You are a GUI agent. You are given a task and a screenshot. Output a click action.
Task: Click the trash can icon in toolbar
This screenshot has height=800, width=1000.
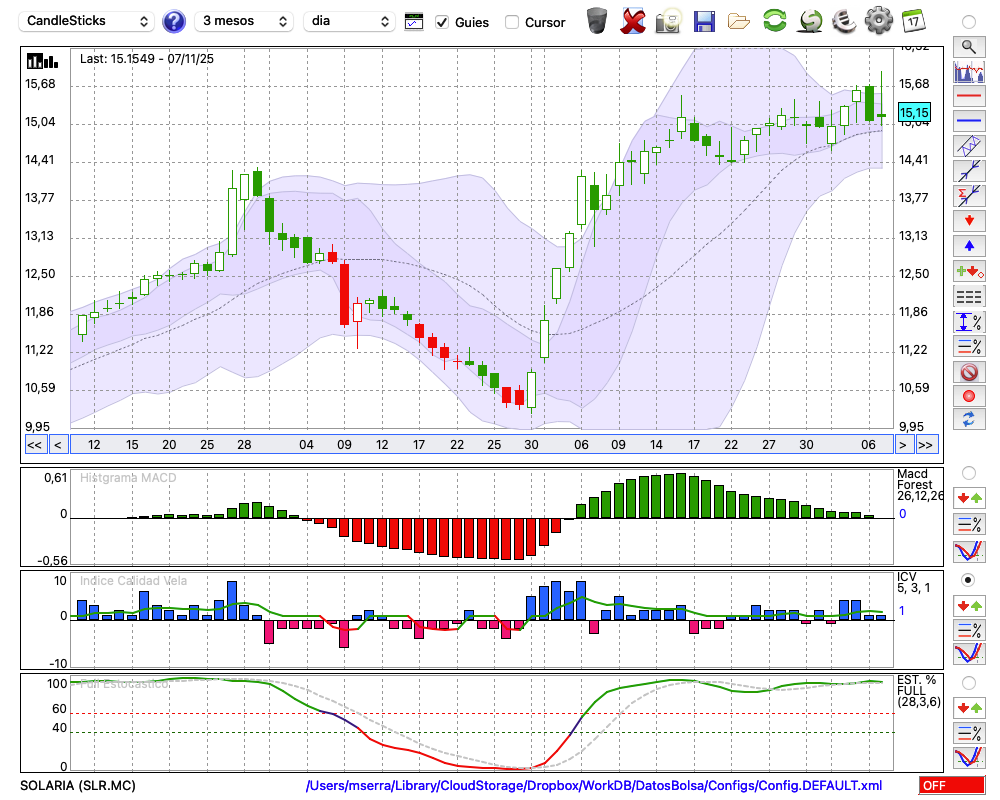tap(597, 20)
